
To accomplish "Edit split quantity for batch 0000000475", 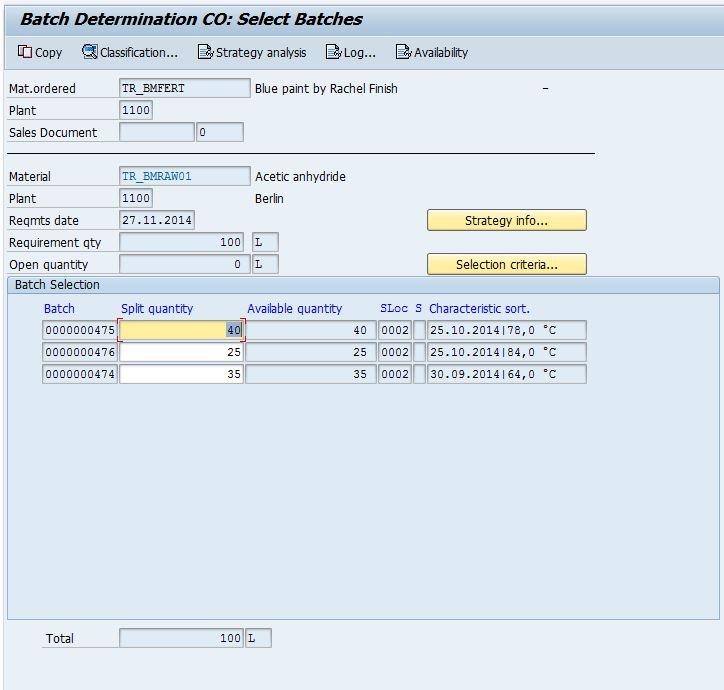I will tap(181, 330).
